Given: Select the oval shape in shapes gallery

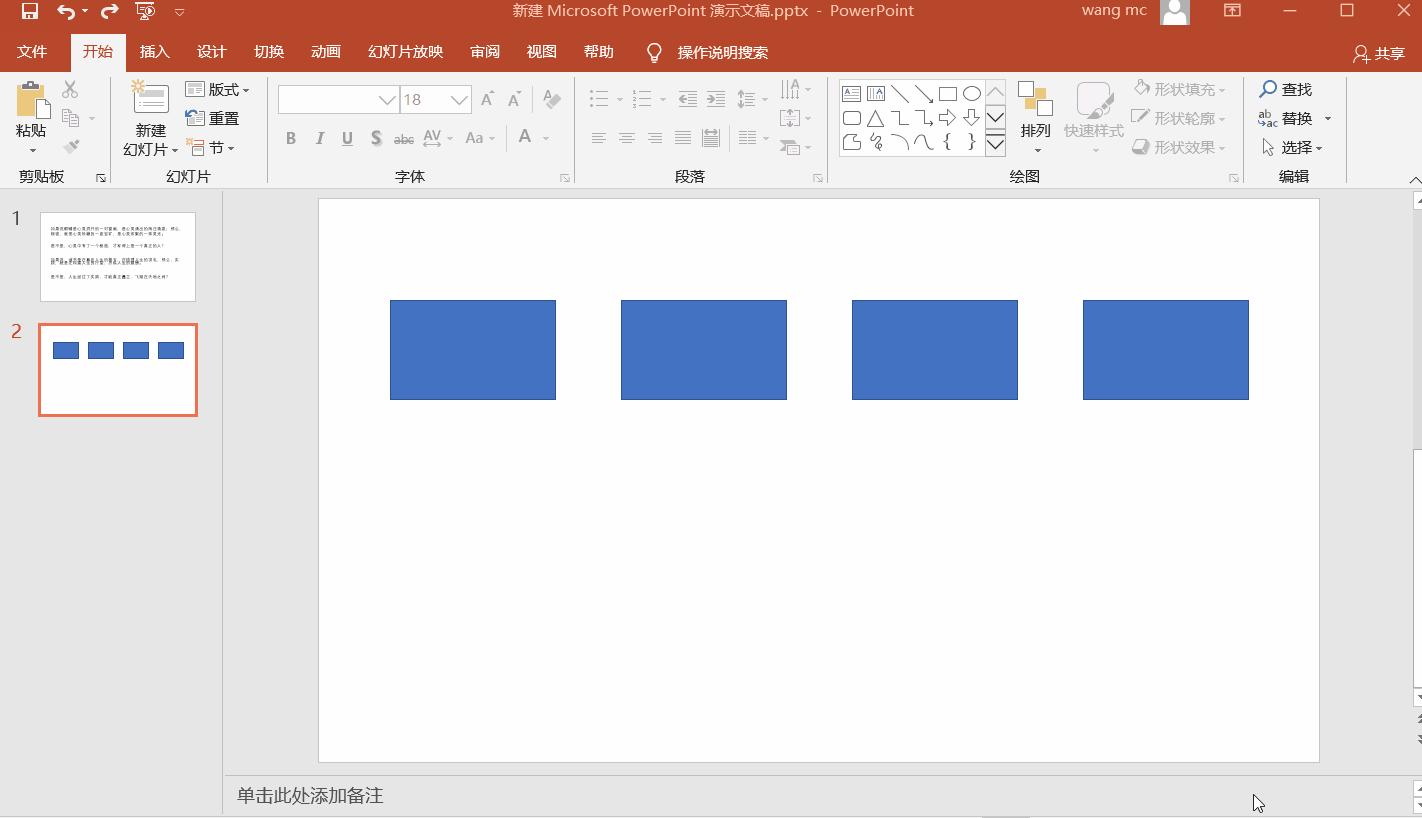Looking at the screenshot, I should click(x=971, y=94).
